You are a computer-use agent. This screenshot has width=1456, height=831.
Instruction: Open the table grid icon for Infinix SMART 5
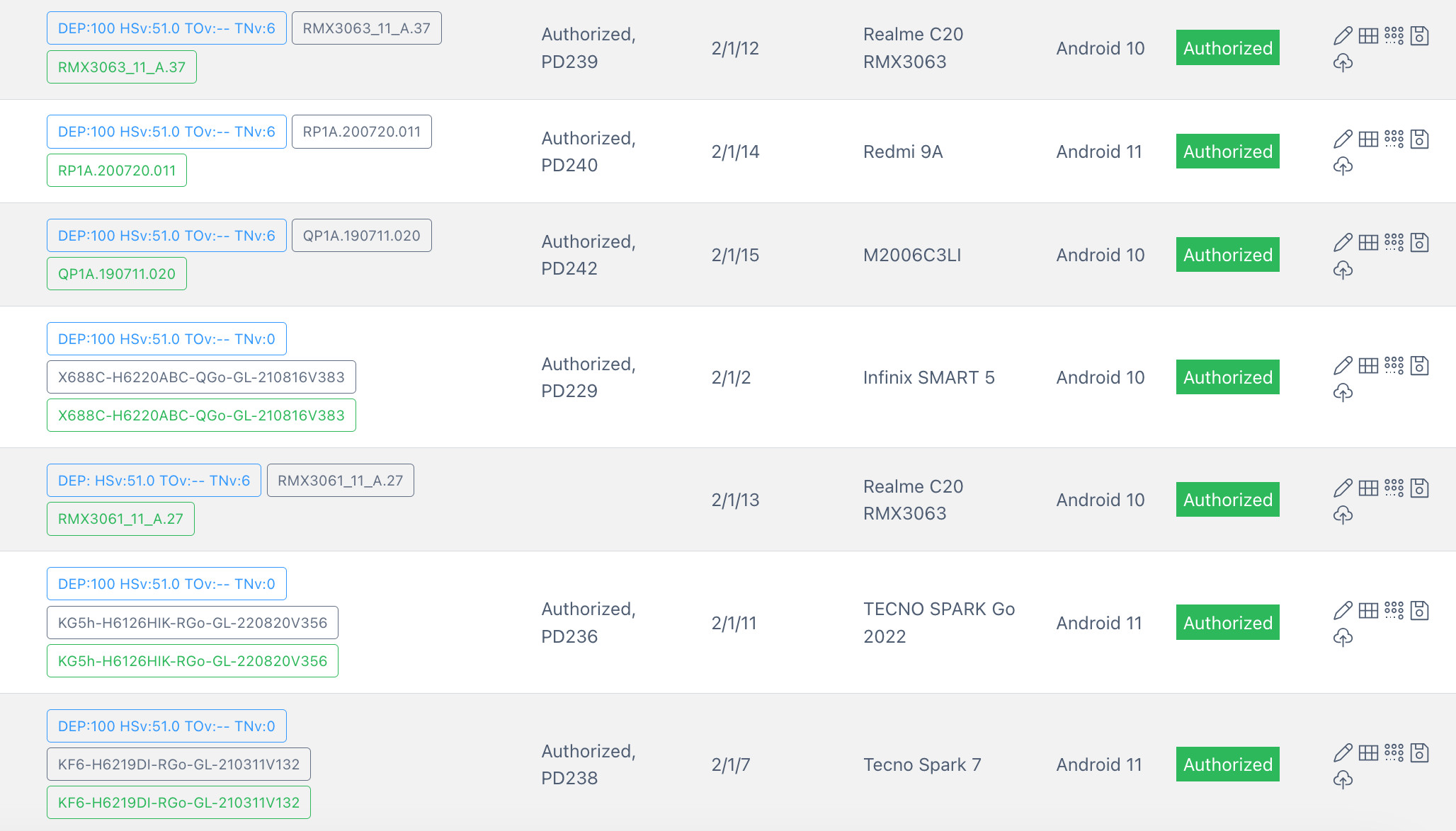[x=1368, y=365]
